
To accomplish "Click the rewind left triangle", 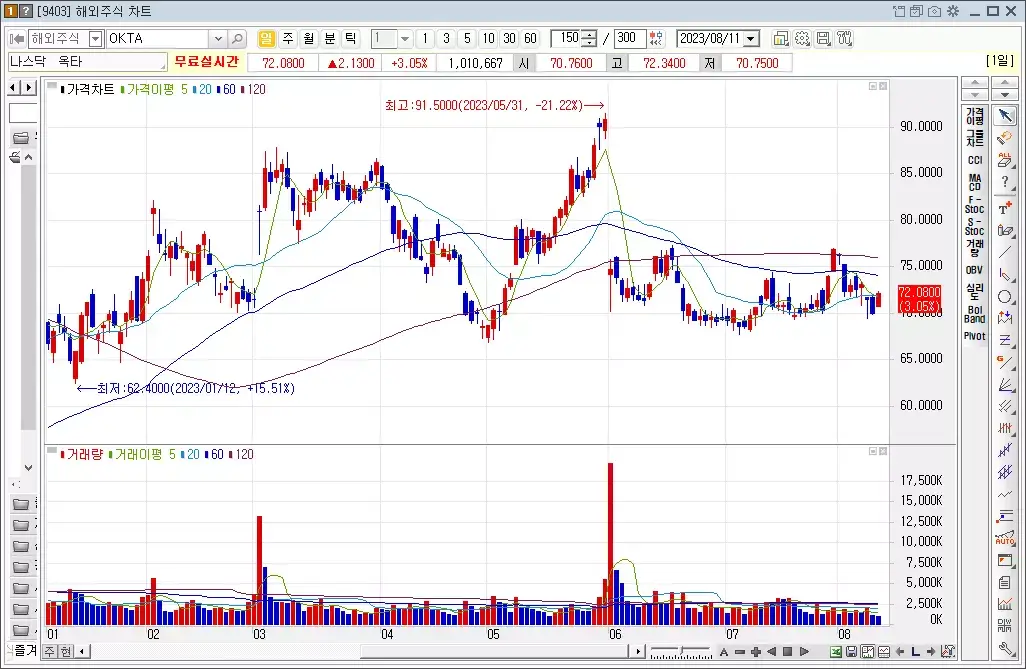I will point(771,651).
